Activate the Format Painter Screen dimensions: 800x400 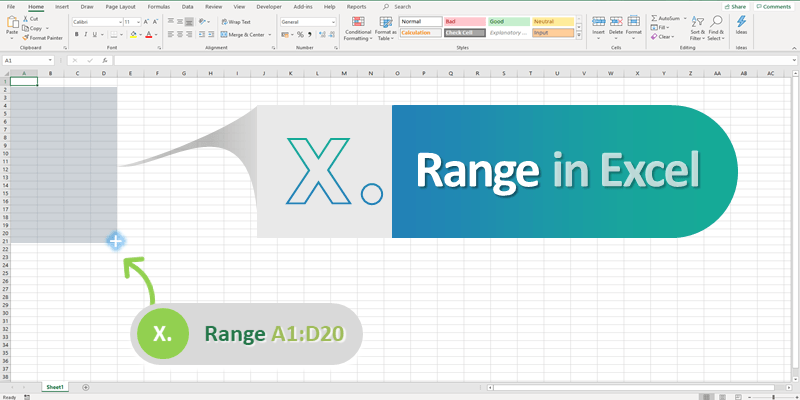(x=42, y=38)
